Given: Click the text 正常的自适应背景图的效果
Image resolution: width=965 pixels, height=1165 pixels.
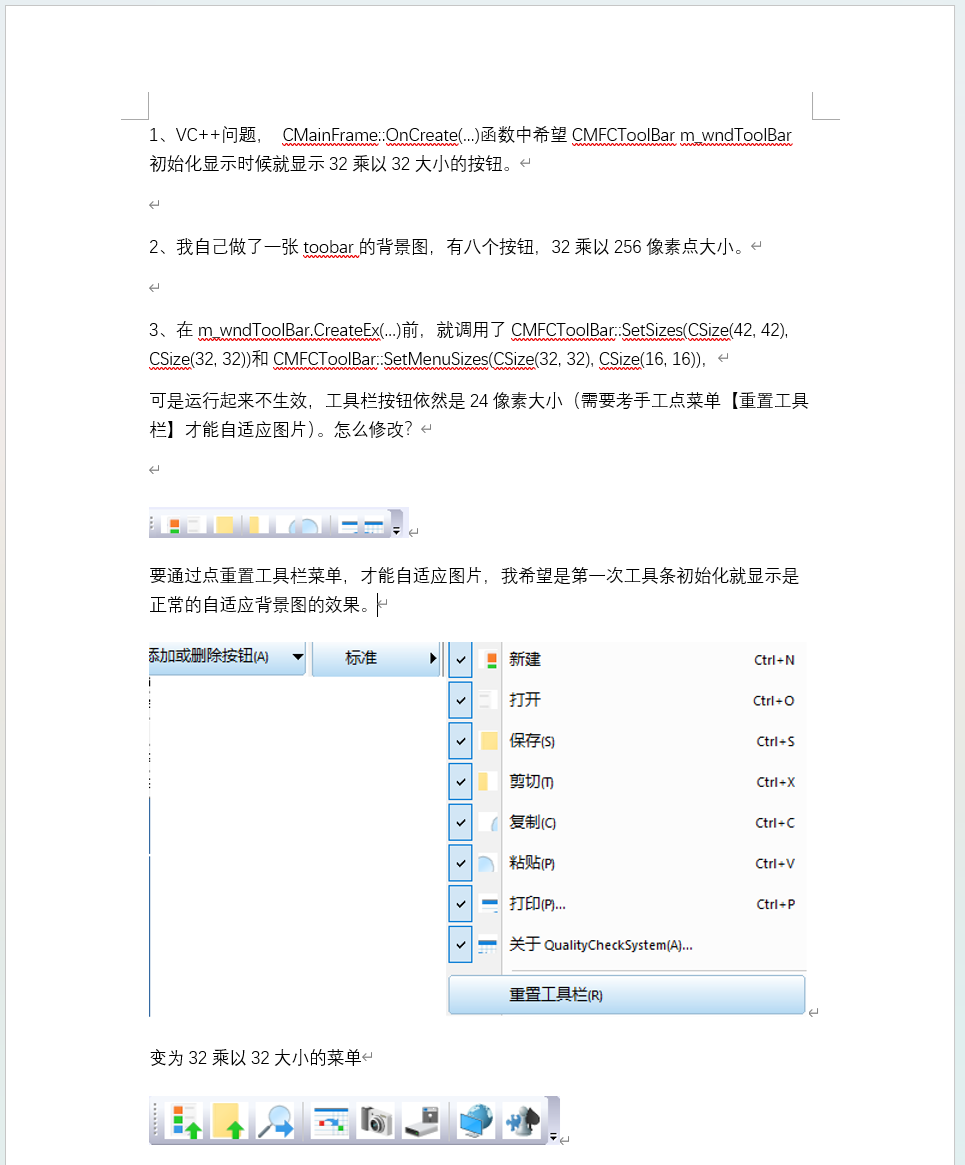Looking at the screenshot, I should point(255,605).
